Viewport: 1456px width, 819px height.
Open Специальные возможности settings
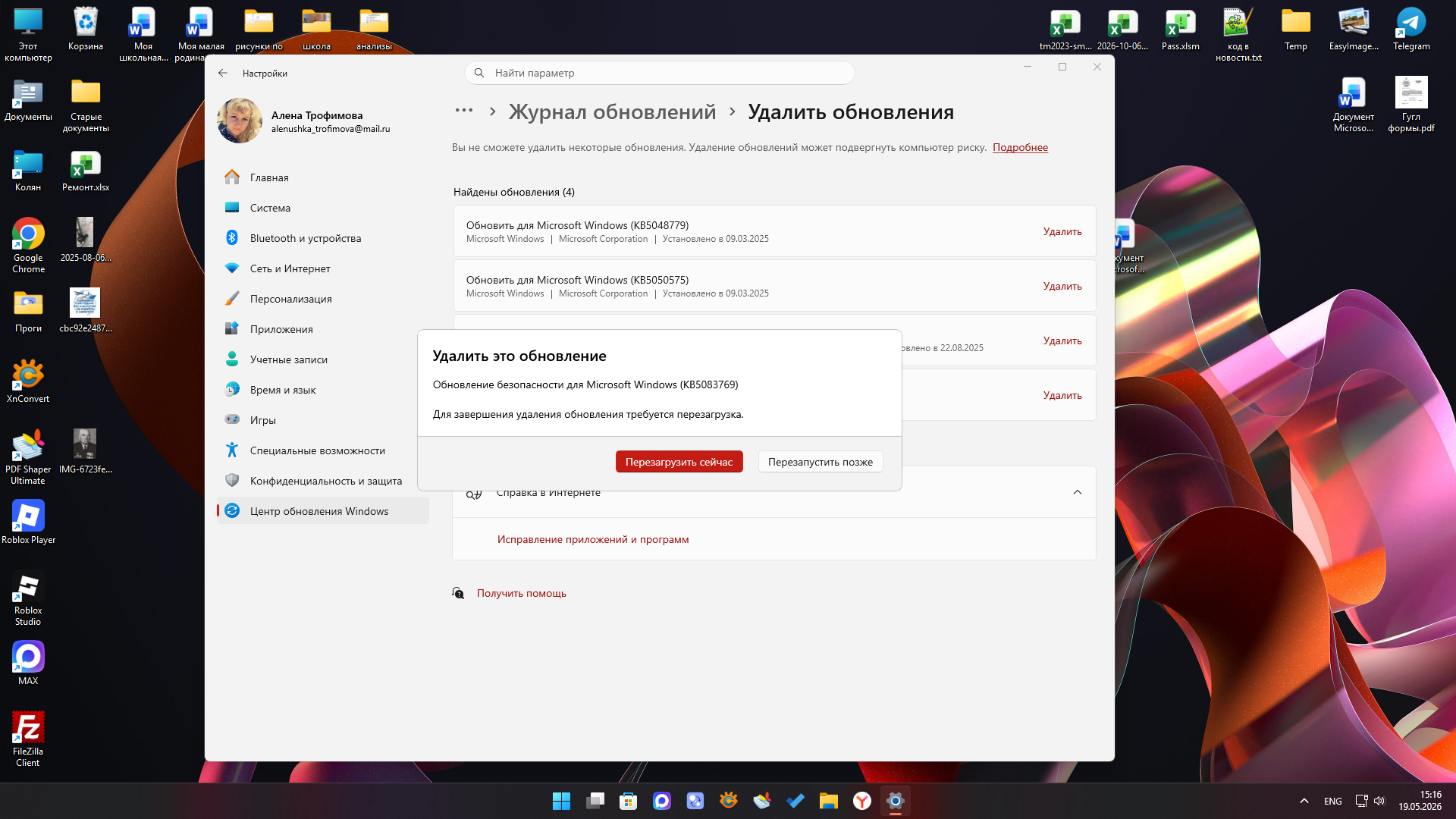click(x=323, y=450)
